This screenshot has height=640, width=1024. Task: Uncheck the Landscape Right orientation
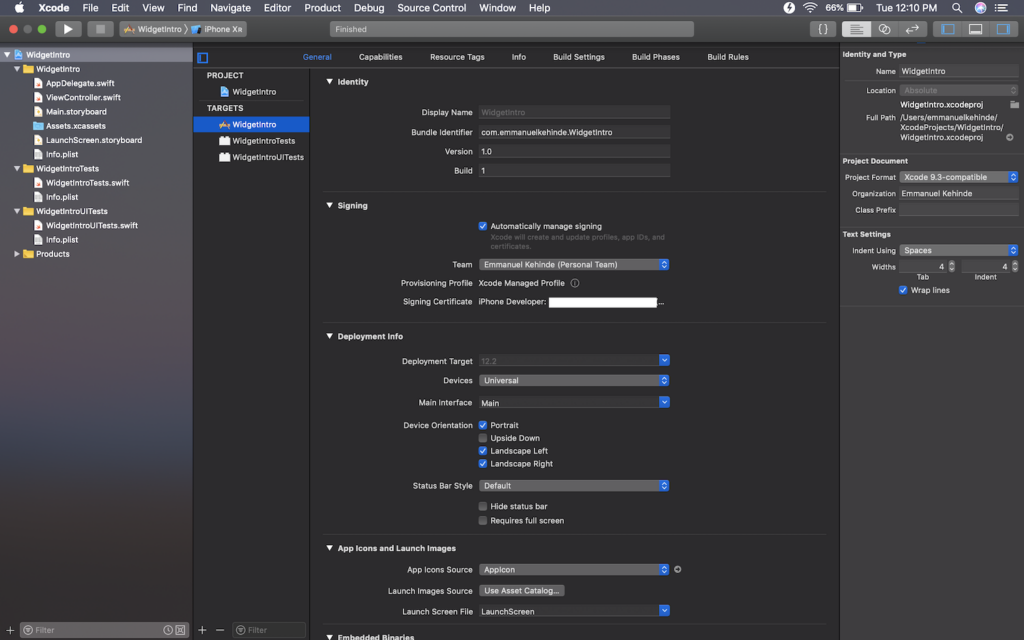pyautogui.click(x=483, y=464)
